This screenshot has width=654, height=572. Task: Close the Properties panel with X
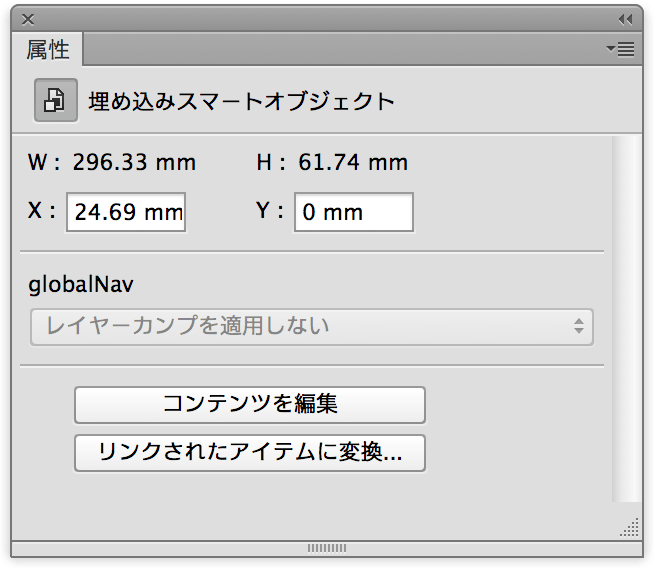pos(28,19)
